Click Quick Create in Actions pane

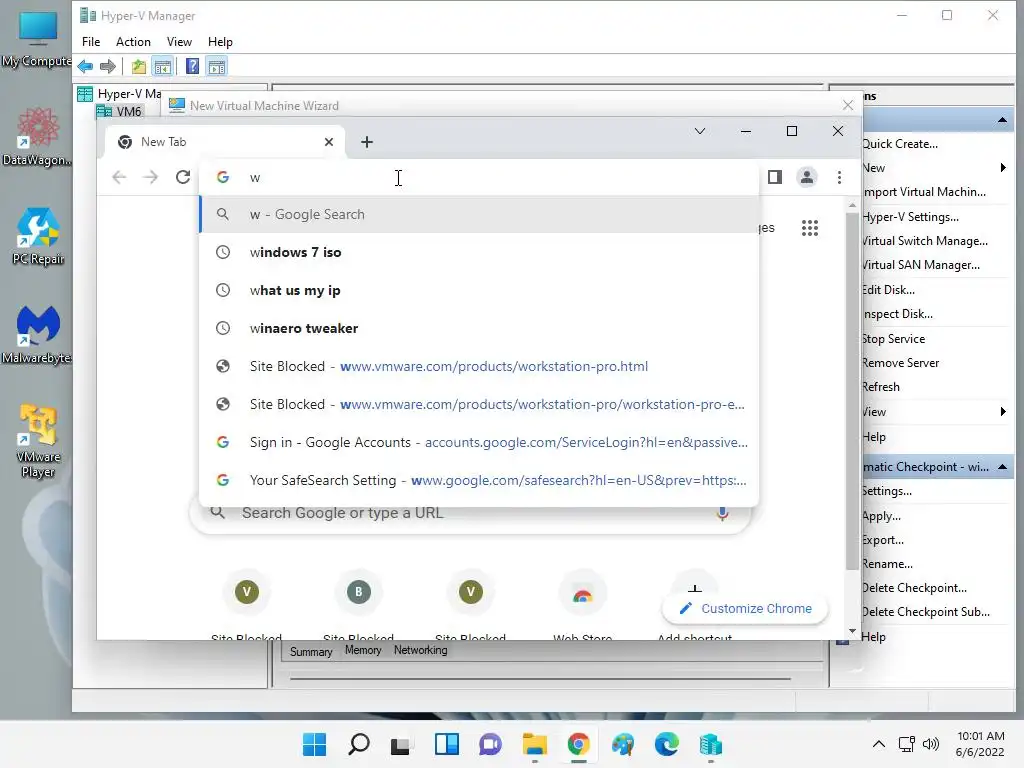(900, 144)
